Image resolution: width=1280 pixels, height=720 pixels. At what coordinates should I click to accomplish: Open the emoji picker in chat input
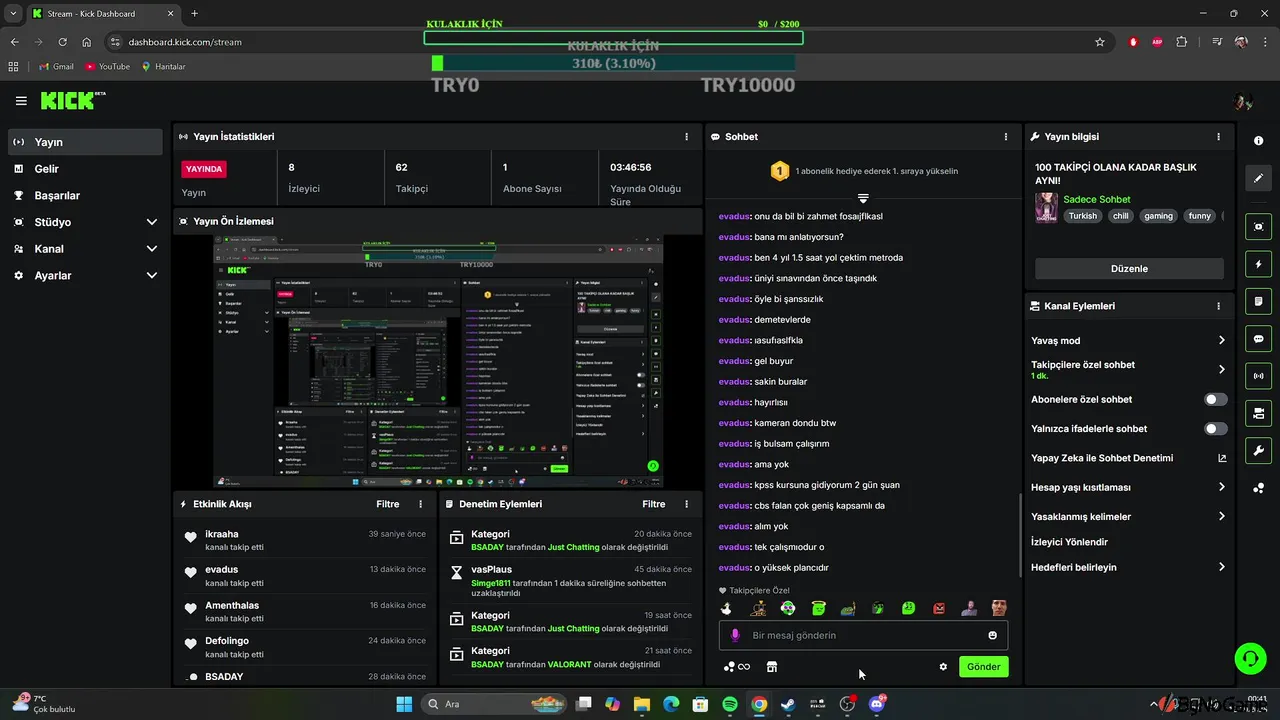coord(992,635)
